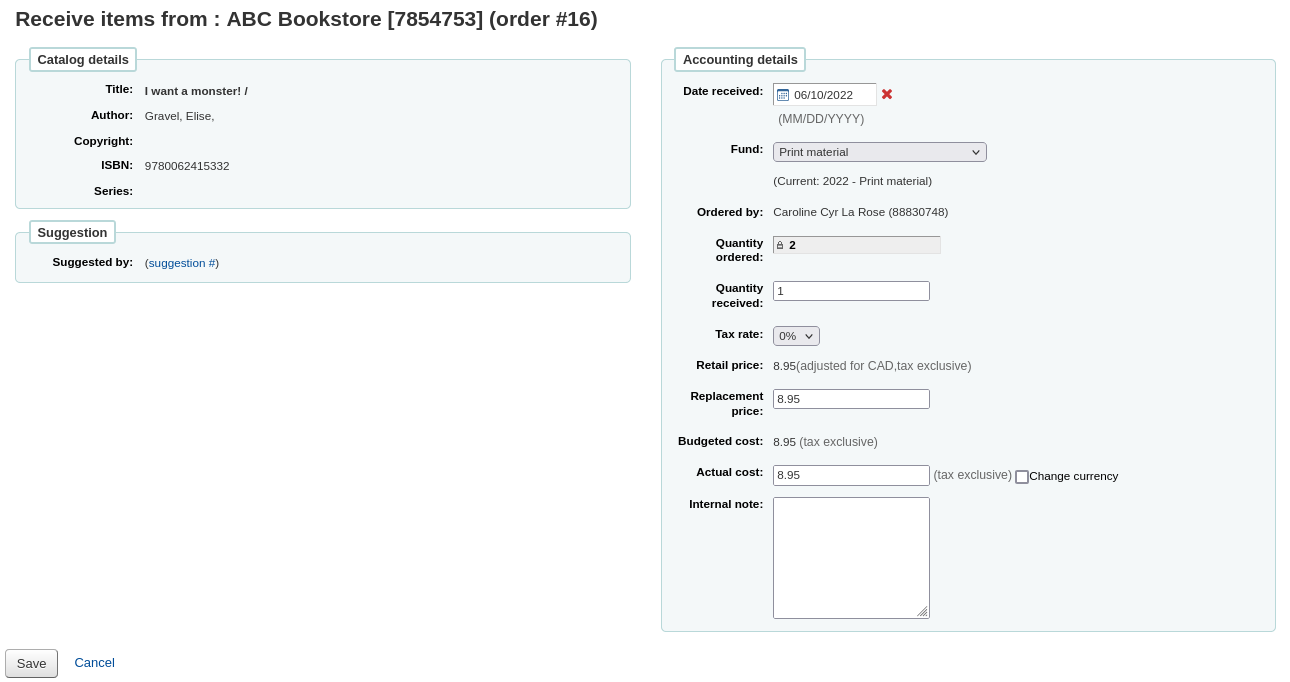This screenshot has height=682, width=1290.
Task: Click the Actual cost input field
Action: pyautogui.click(x=851, y=475)
